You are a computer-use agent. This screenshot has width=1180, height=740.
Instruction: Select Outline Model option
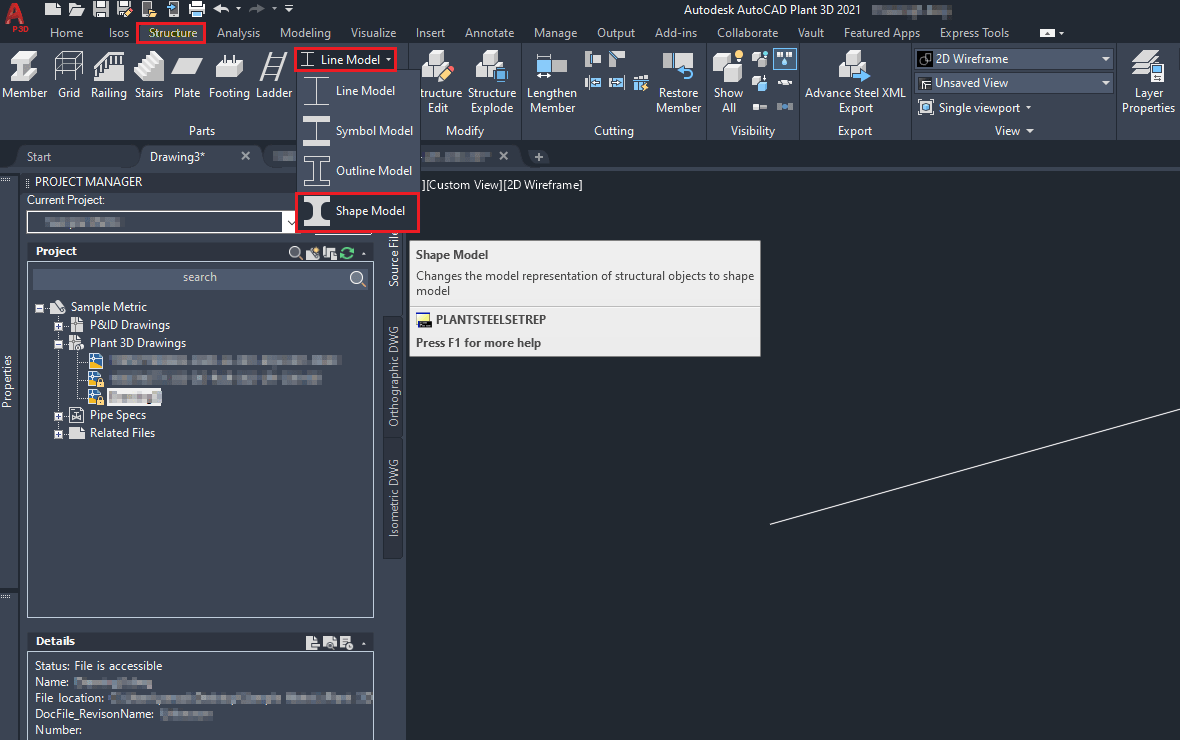coord(357,171)
